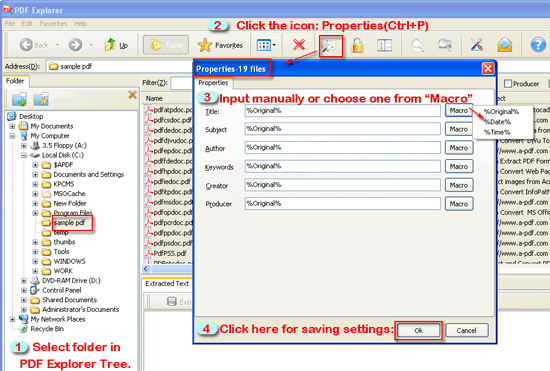Click the Title input field

(342, 110)
